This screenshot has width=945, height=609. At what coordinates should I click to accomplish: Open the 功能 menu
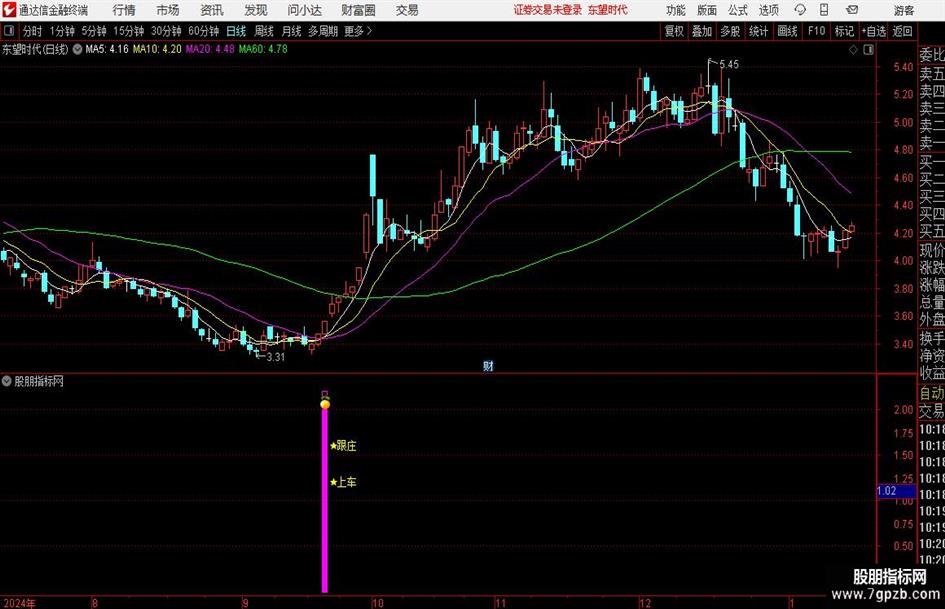[x=676, y=10]
